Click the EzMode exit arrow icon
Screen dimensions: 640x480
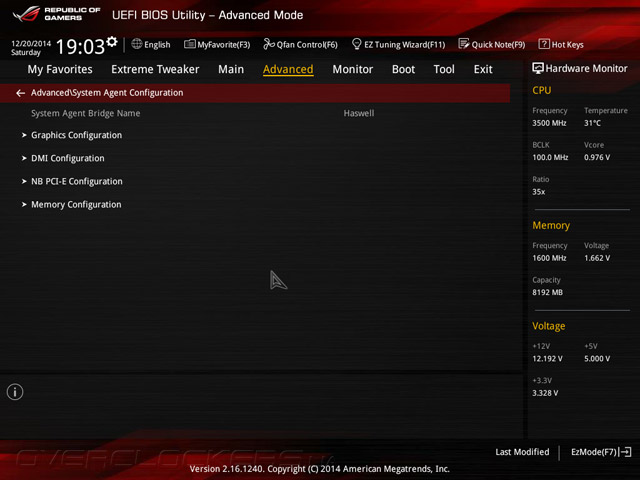click(626, 452)
